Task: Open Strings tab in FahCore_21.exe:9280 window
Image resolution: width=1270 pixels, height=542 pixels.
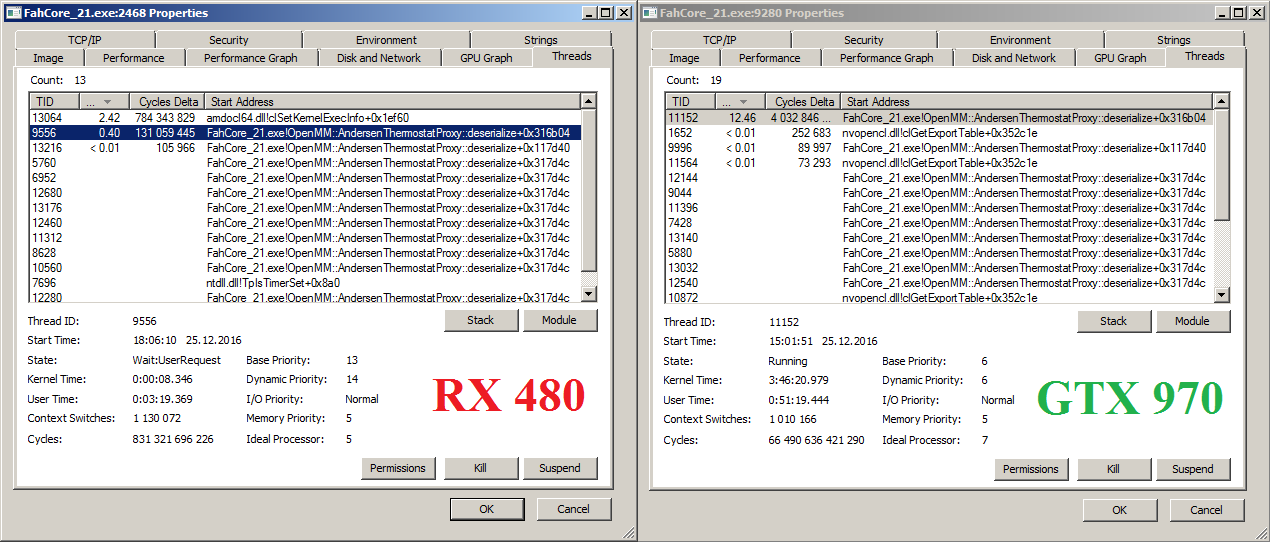Action: [1174, 40]
